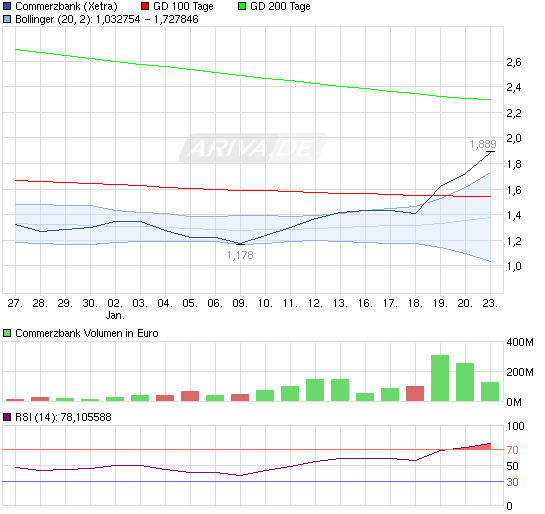Click the light blue Bollinger legend swatch
The width and height of the screenshot is (545, 514).
click(7, 19)
